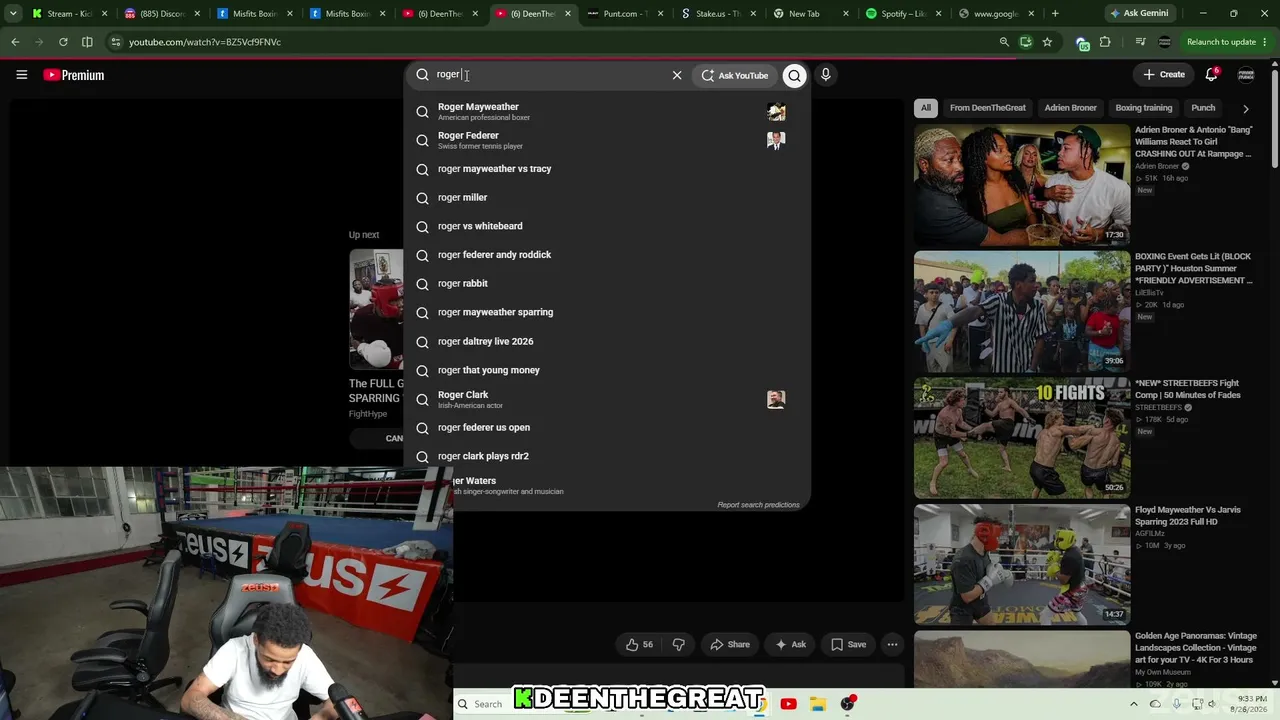The width and height of the screenshot is (1280, 720).
Task: Select suggestion roger mayweather vs tracy
Action: [606, 169]
